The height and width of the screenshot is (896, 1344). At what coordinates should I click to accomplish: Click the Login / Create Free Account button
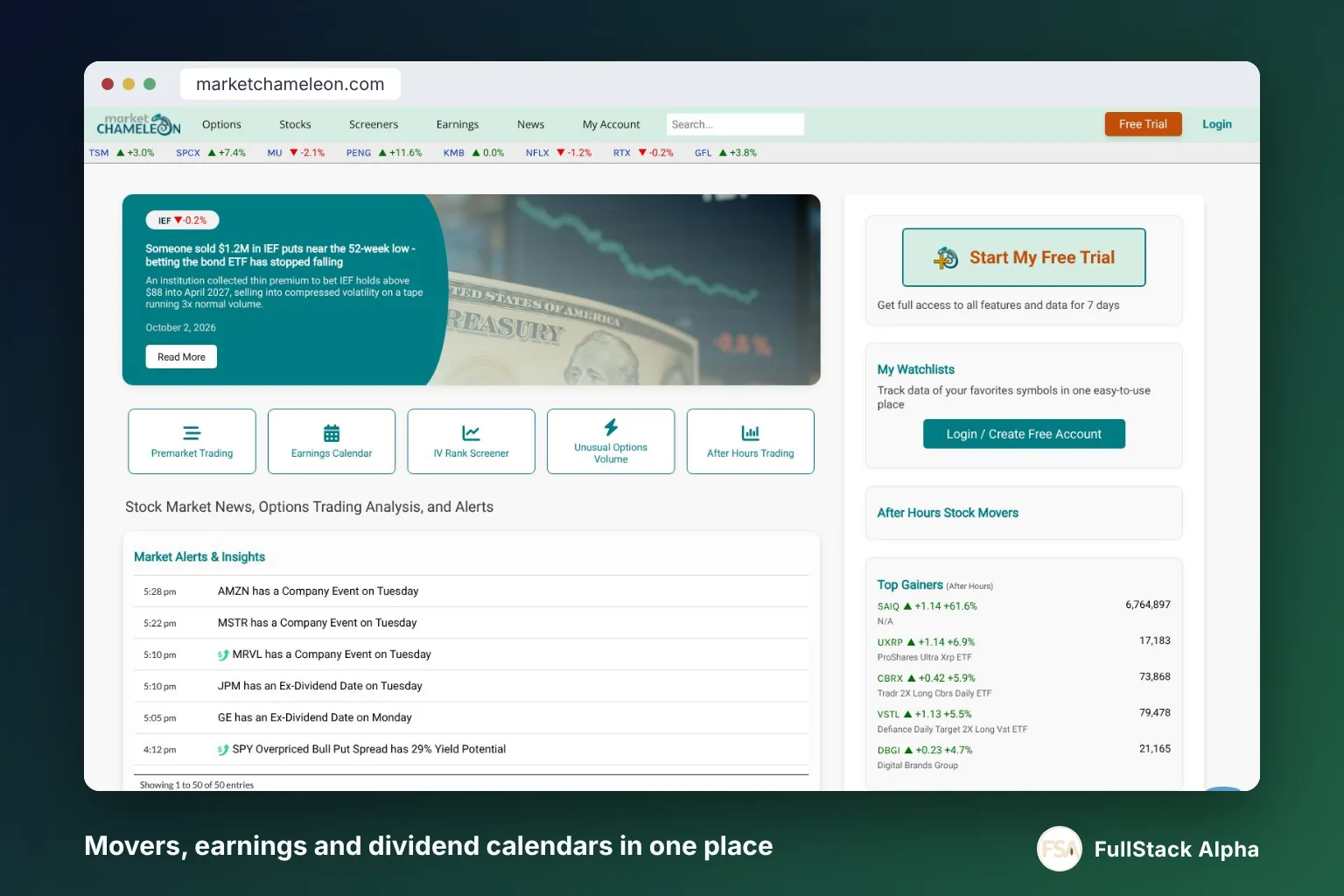click(x=1024, y=434)
